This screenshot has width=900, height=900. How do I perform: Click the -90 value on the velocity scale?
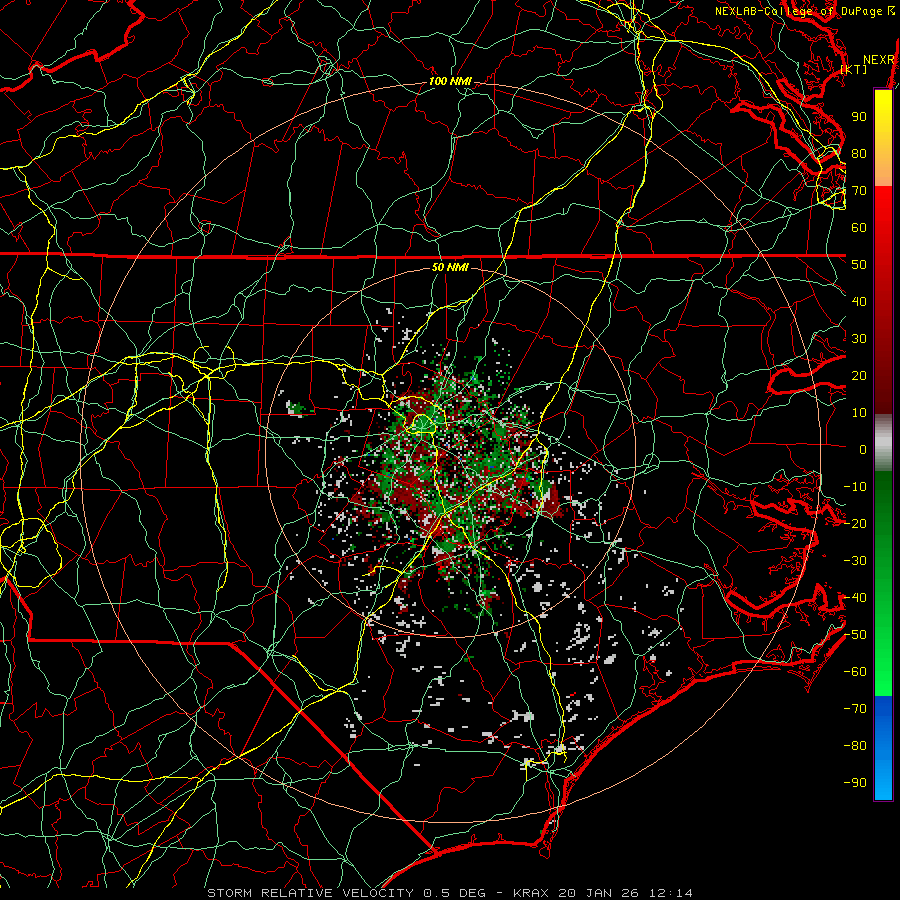[x=855, y=783]
